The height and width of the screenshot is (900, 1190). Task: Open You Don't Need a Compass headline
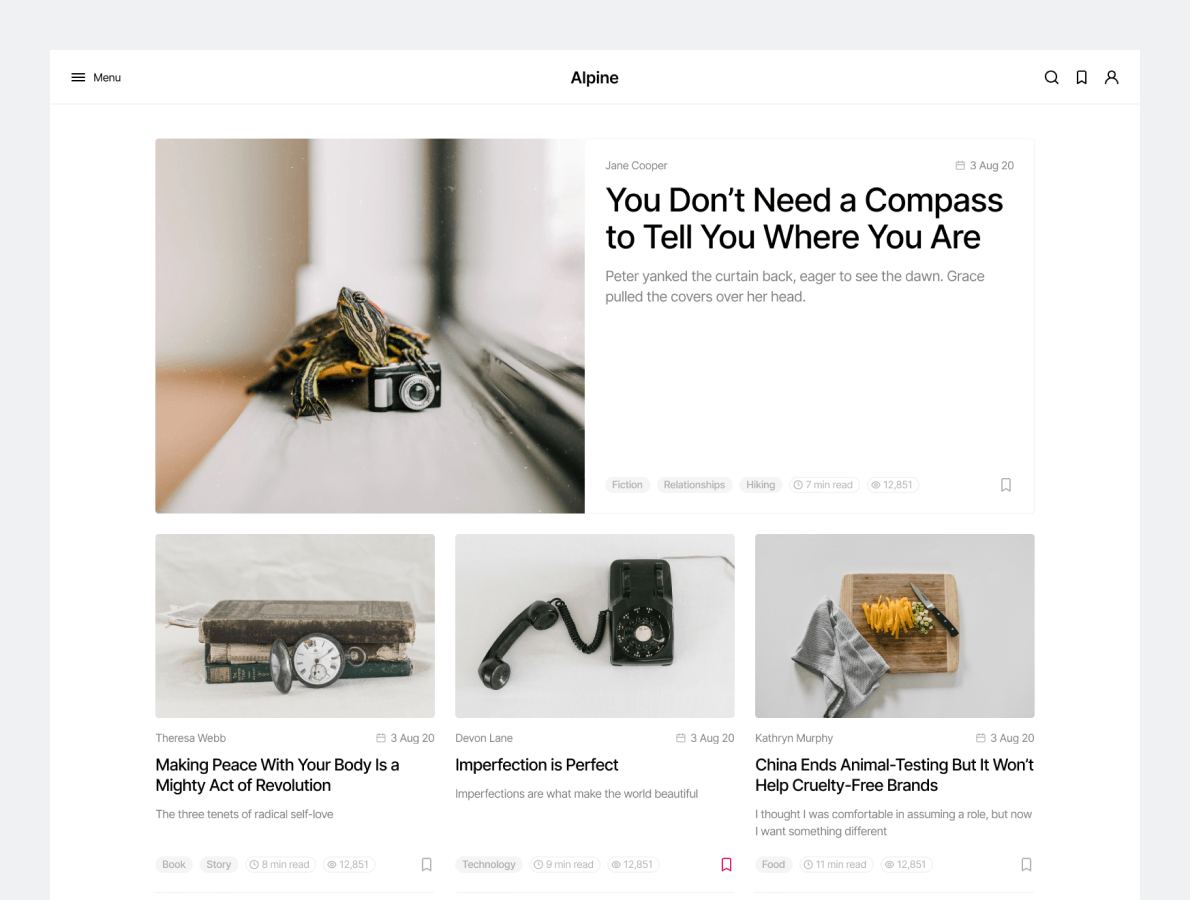click(x=804, y=219)
